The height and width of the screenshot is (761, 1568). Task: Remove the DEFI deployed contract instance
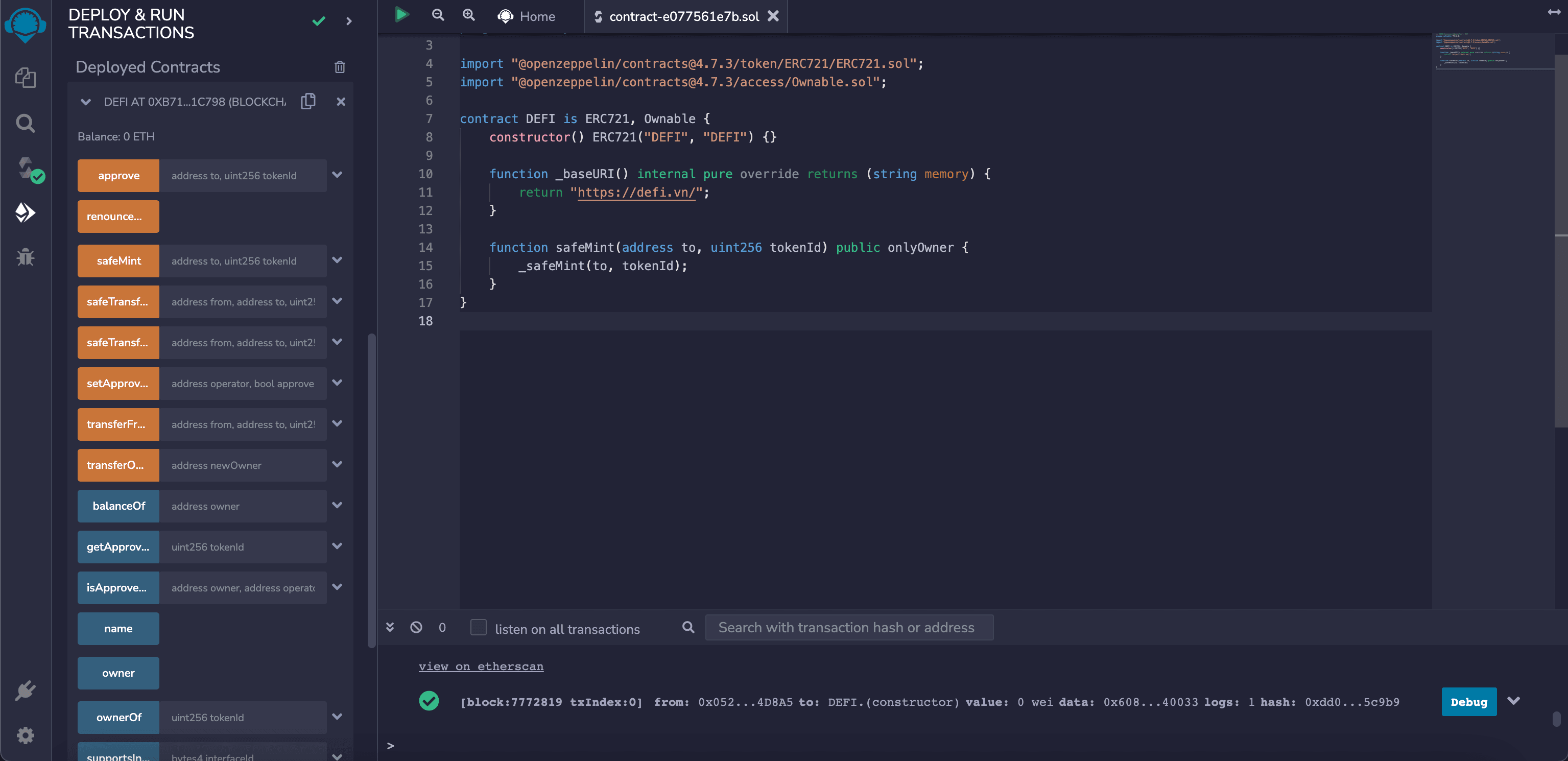pyautogui.click(x=341, y=102)
